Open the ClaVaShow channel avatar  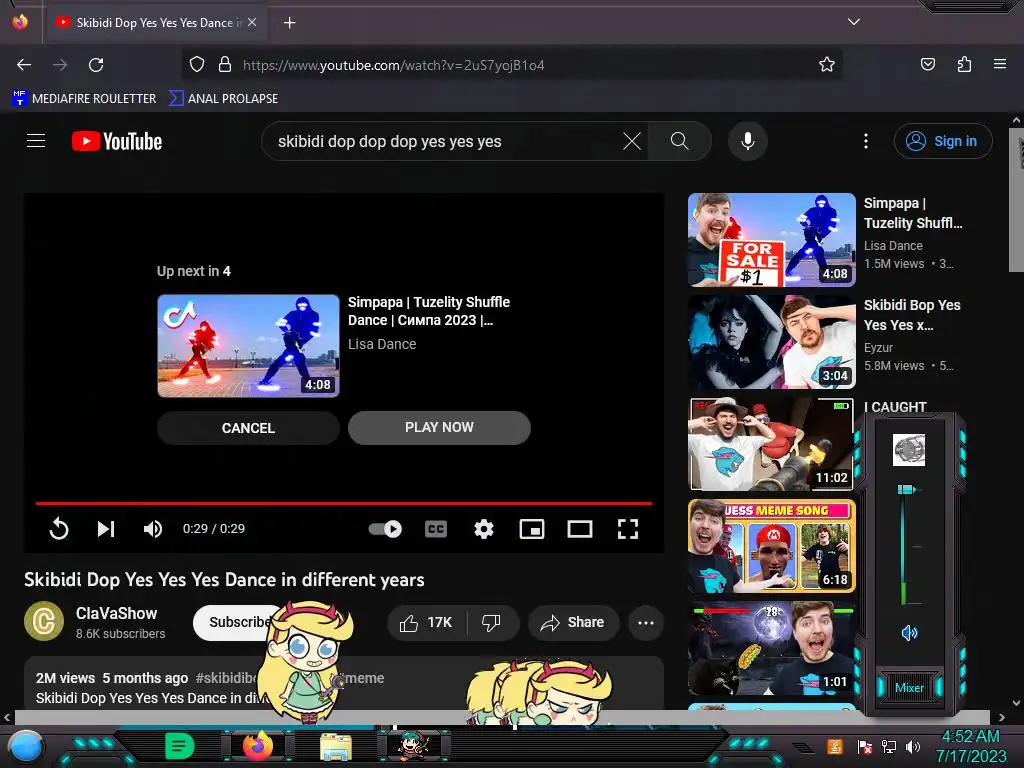pyautogui.click(x=44, y=621)
